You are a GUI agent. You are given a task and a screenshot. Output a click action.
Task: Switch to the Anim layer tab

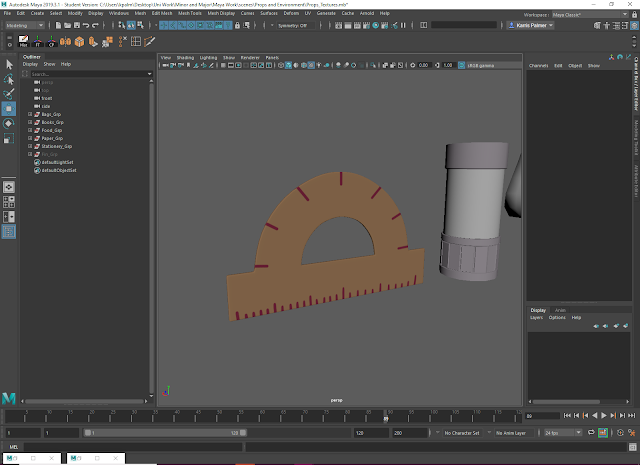pyautogui.click(x=560, y=310)
